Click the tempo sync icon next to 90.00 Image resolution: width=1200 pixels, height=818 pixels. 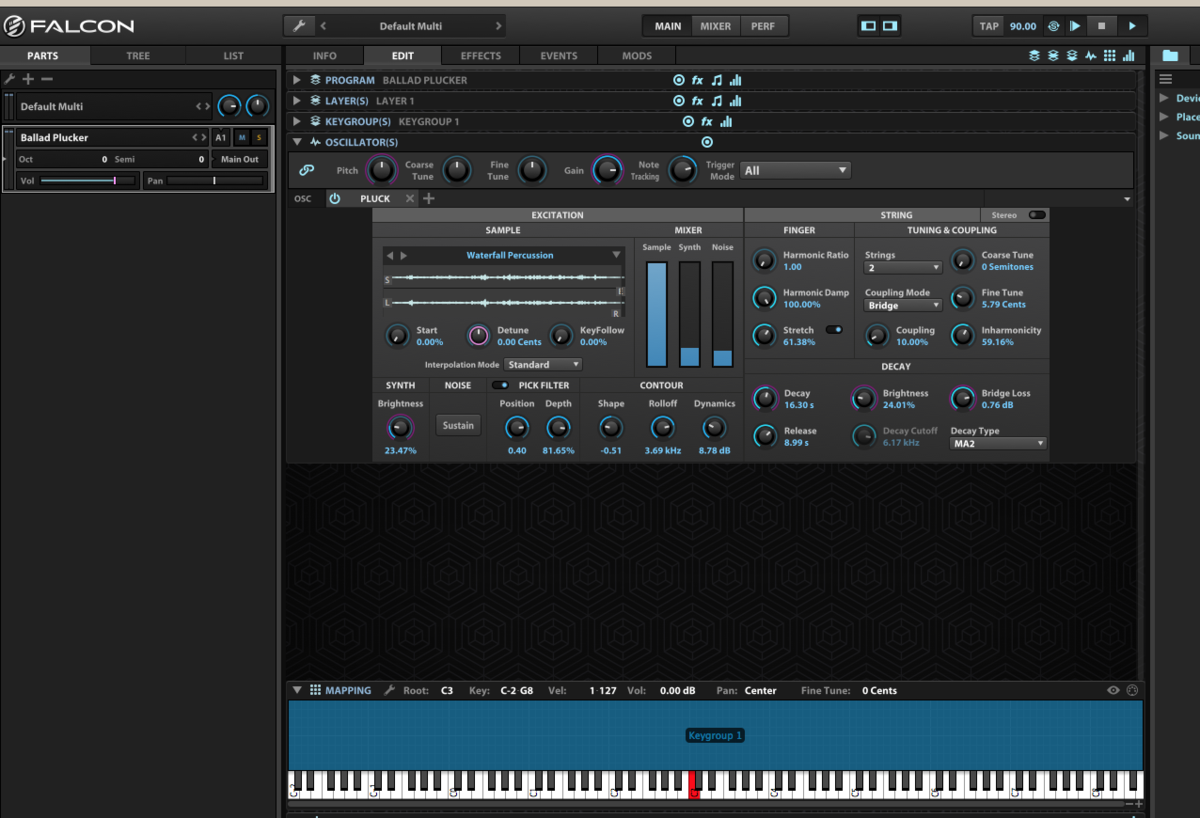pyautogui.click(x=1053, y=26)
